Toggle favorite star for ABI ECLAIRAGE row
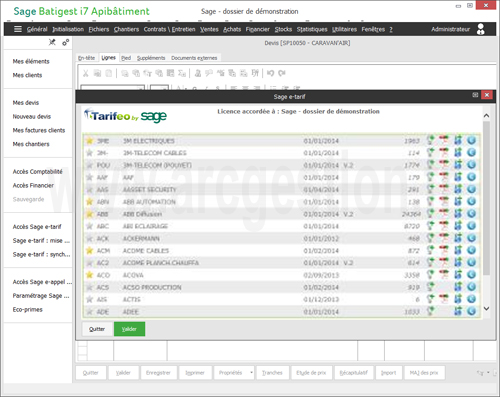 [89, 226]
